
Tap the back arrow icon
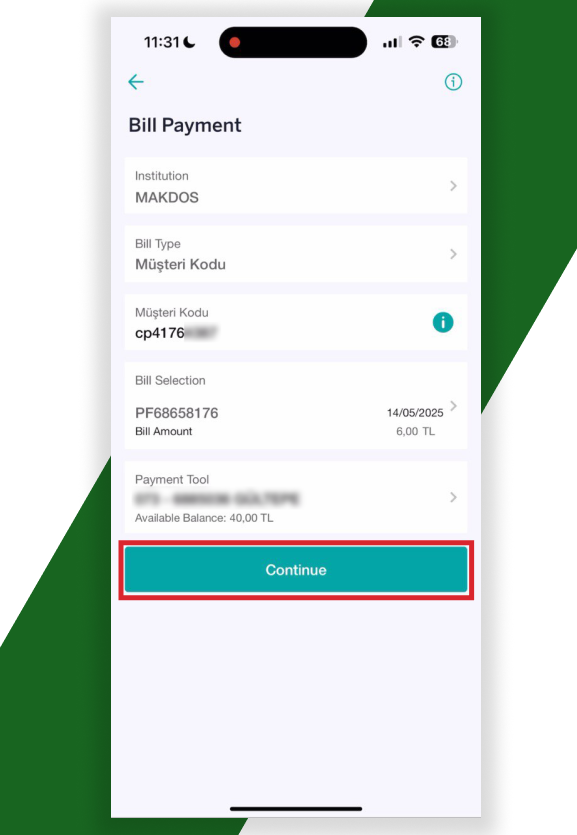136,82
